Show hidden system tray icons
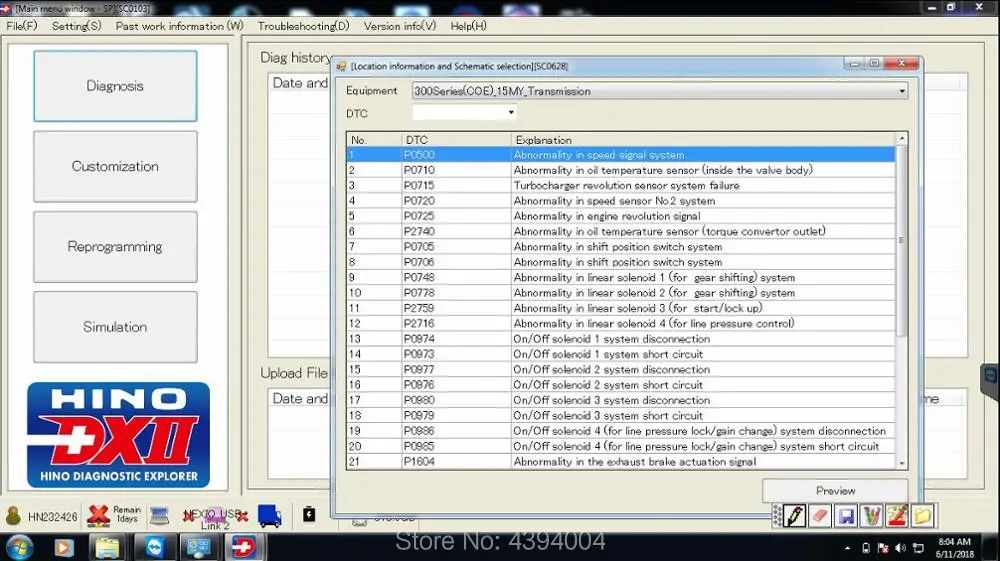 click(847, 548)
